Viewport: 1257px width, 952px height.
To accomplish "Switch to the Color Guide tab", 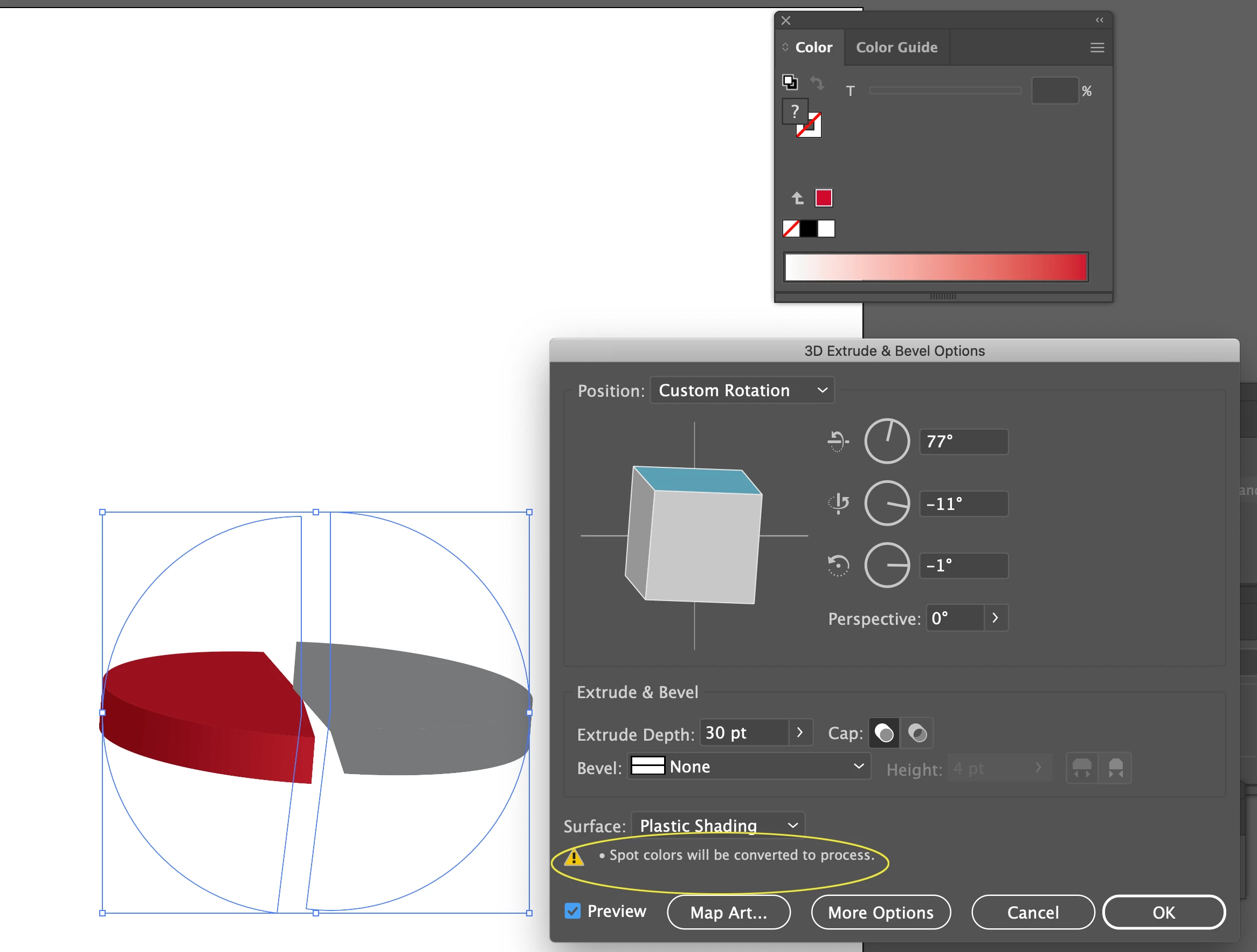I will pos(896,47).
